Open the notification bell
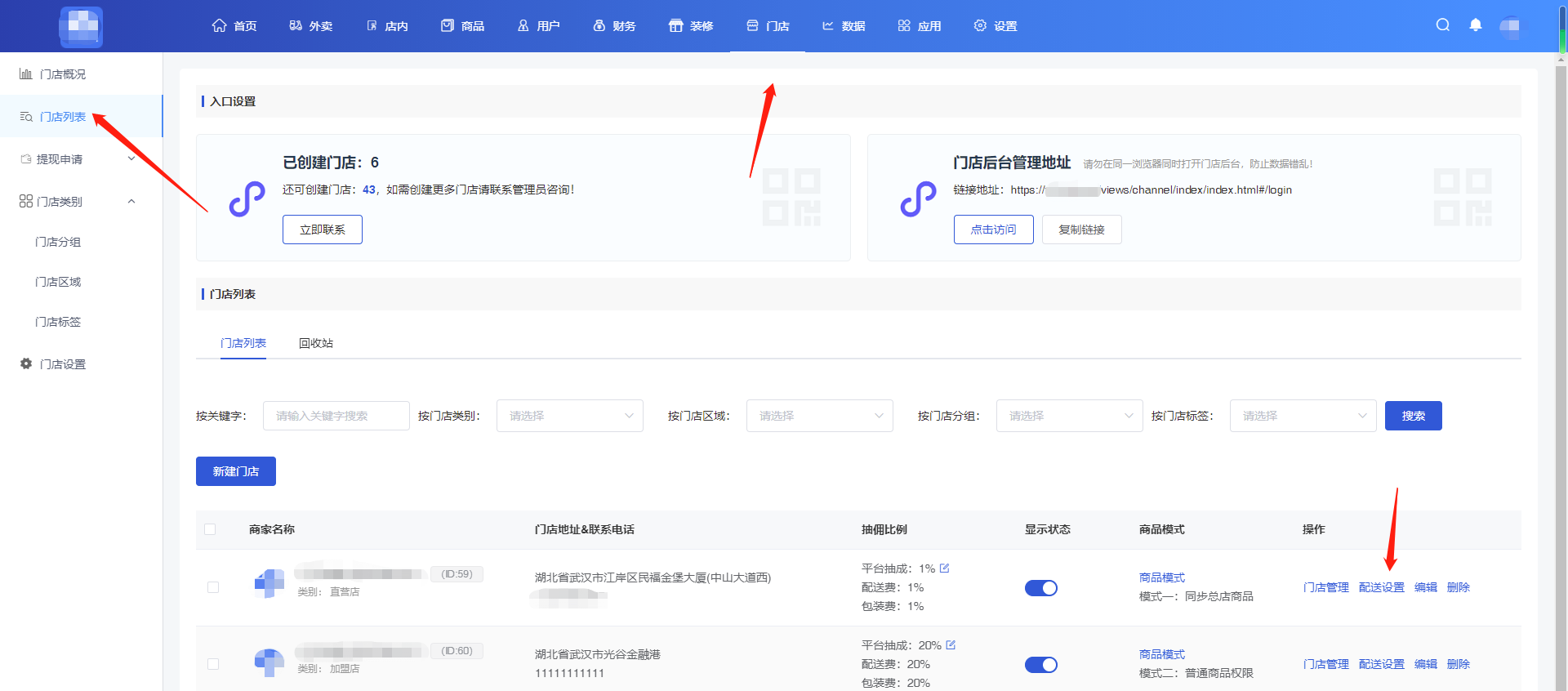Screen dimensions: 1568x691 click(1475, 25)
